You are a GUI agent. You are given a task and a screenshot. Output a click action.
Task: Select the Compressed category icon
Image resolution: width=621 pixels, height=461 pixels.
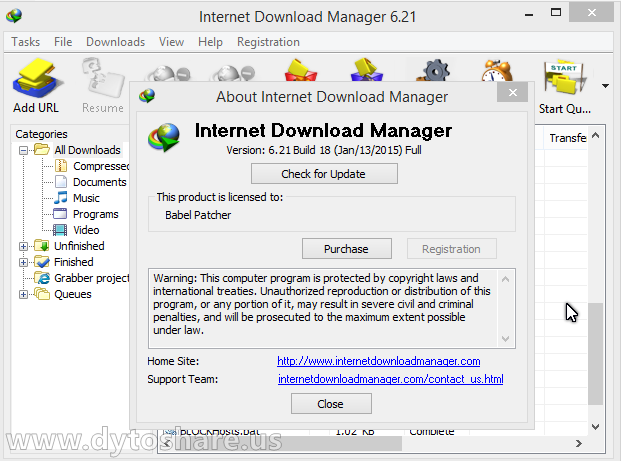61,166
